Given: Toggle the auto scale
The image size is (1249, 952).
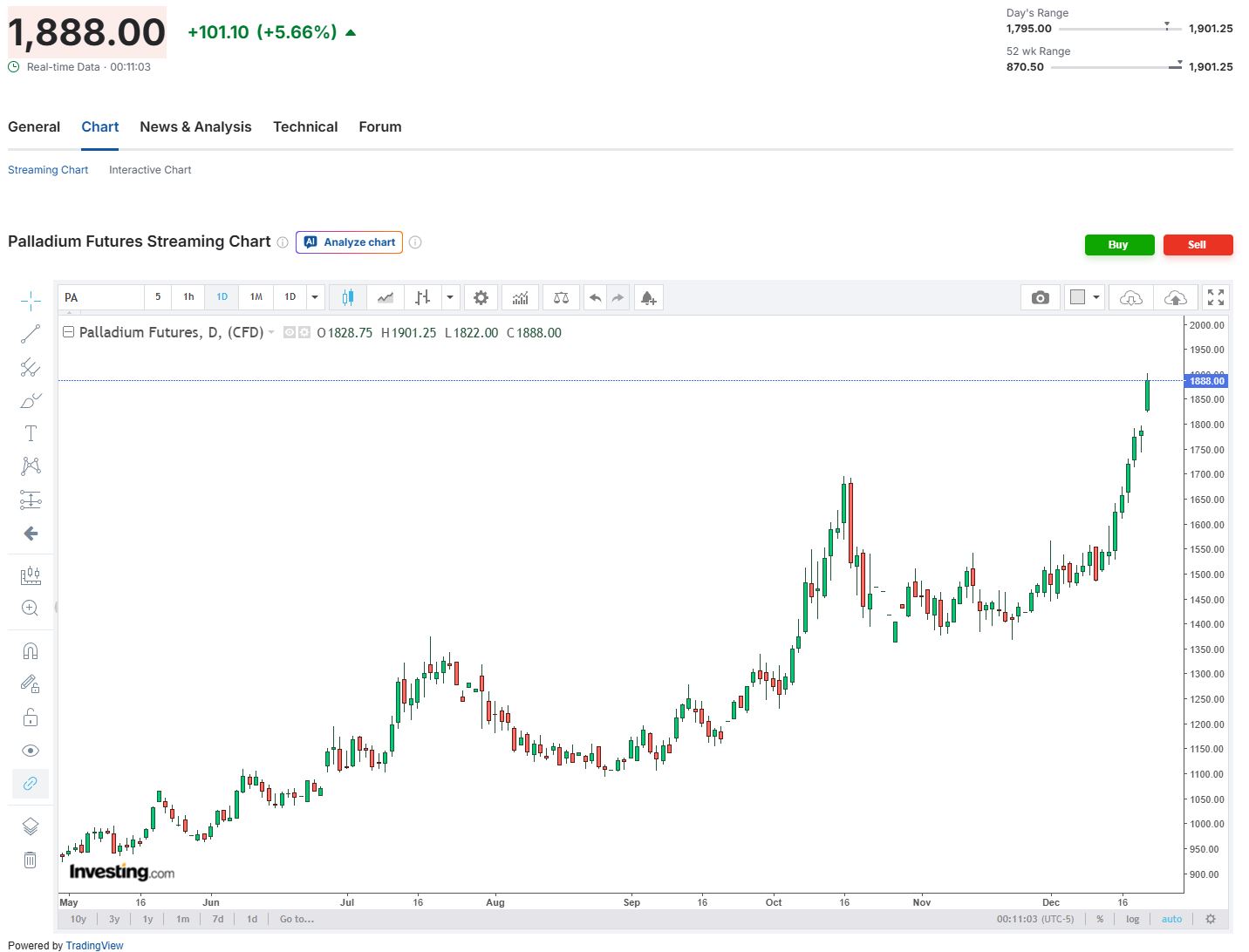Looking at the screenshot, I should (x=1171, y=919).
